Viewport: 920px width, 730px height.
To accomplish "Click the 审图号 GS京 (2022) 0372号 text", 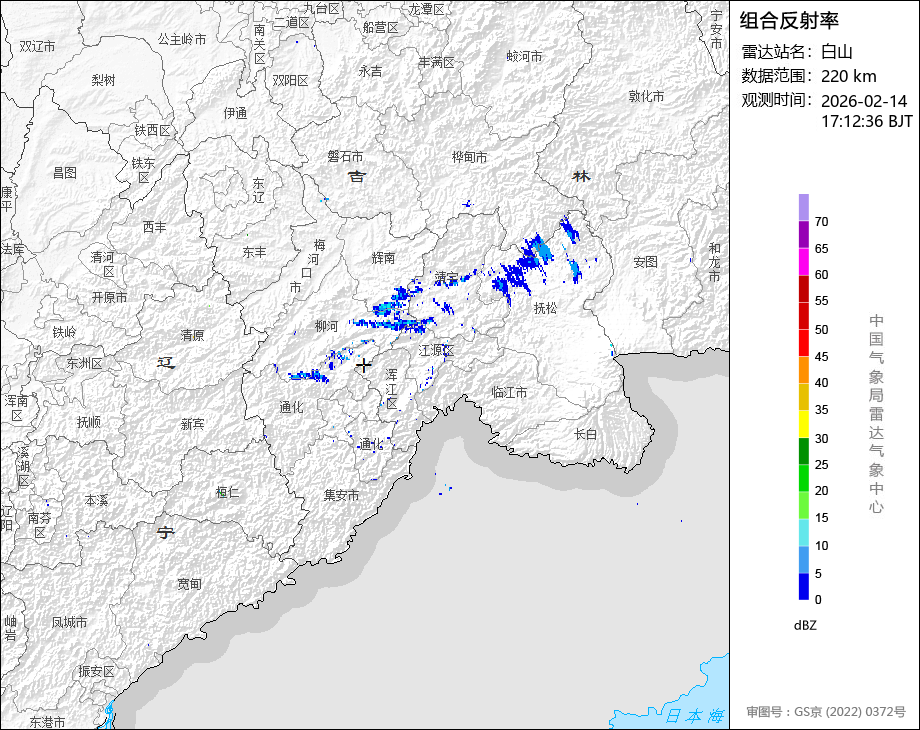I will tap(826, 712).
